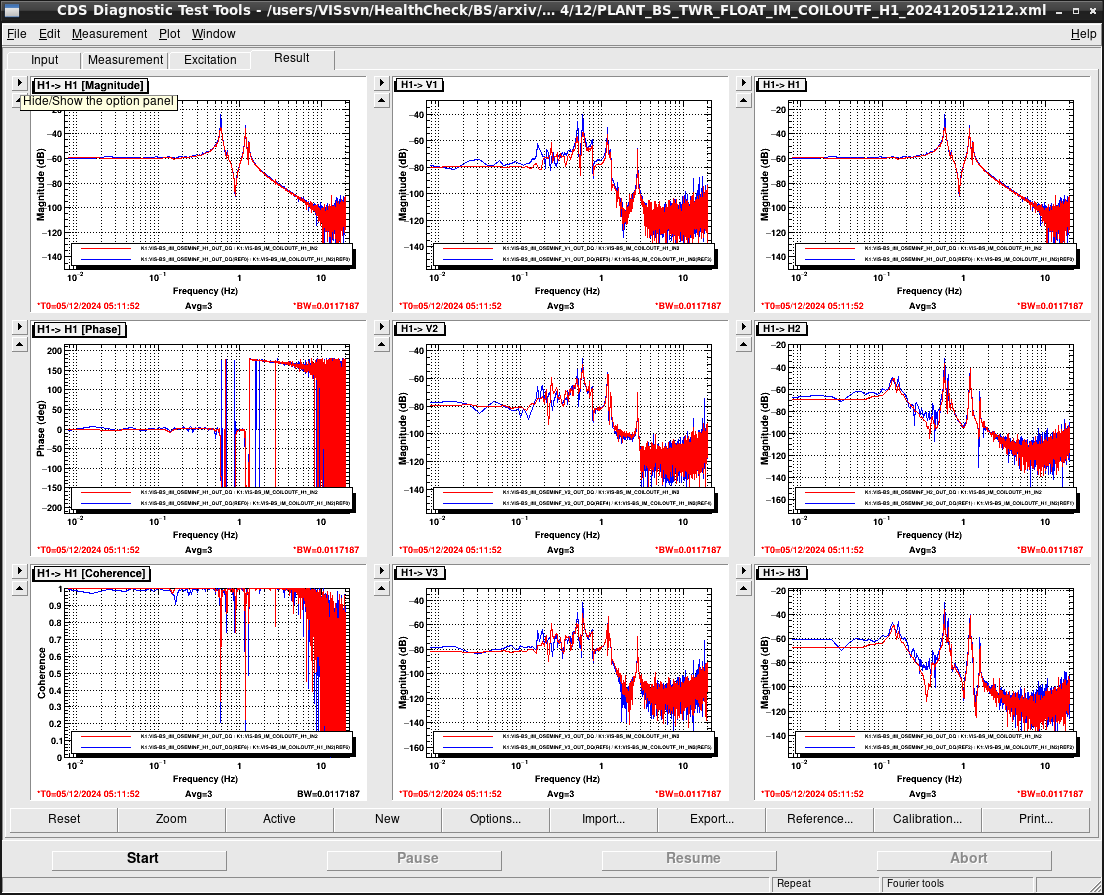Toggle the Zoom button

(x=171, y=819)
